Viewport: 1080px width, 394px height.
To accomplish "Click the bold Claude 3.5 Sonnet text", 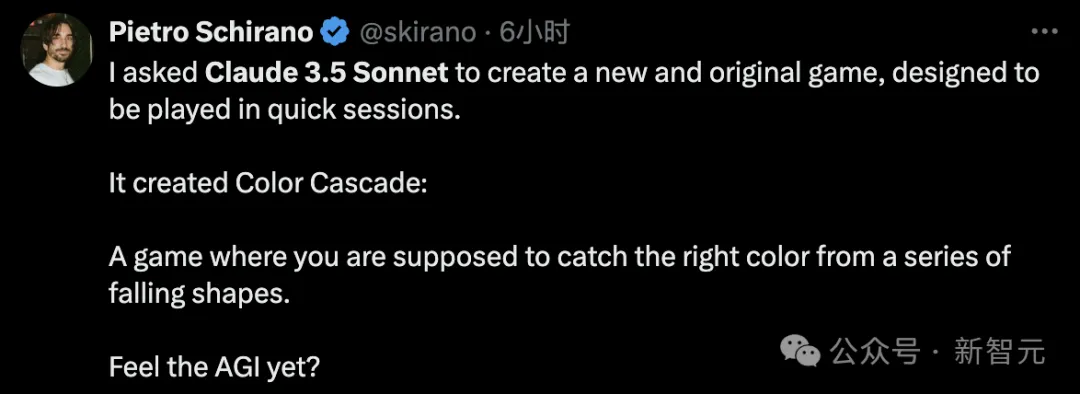I will (x=326, y=73).
